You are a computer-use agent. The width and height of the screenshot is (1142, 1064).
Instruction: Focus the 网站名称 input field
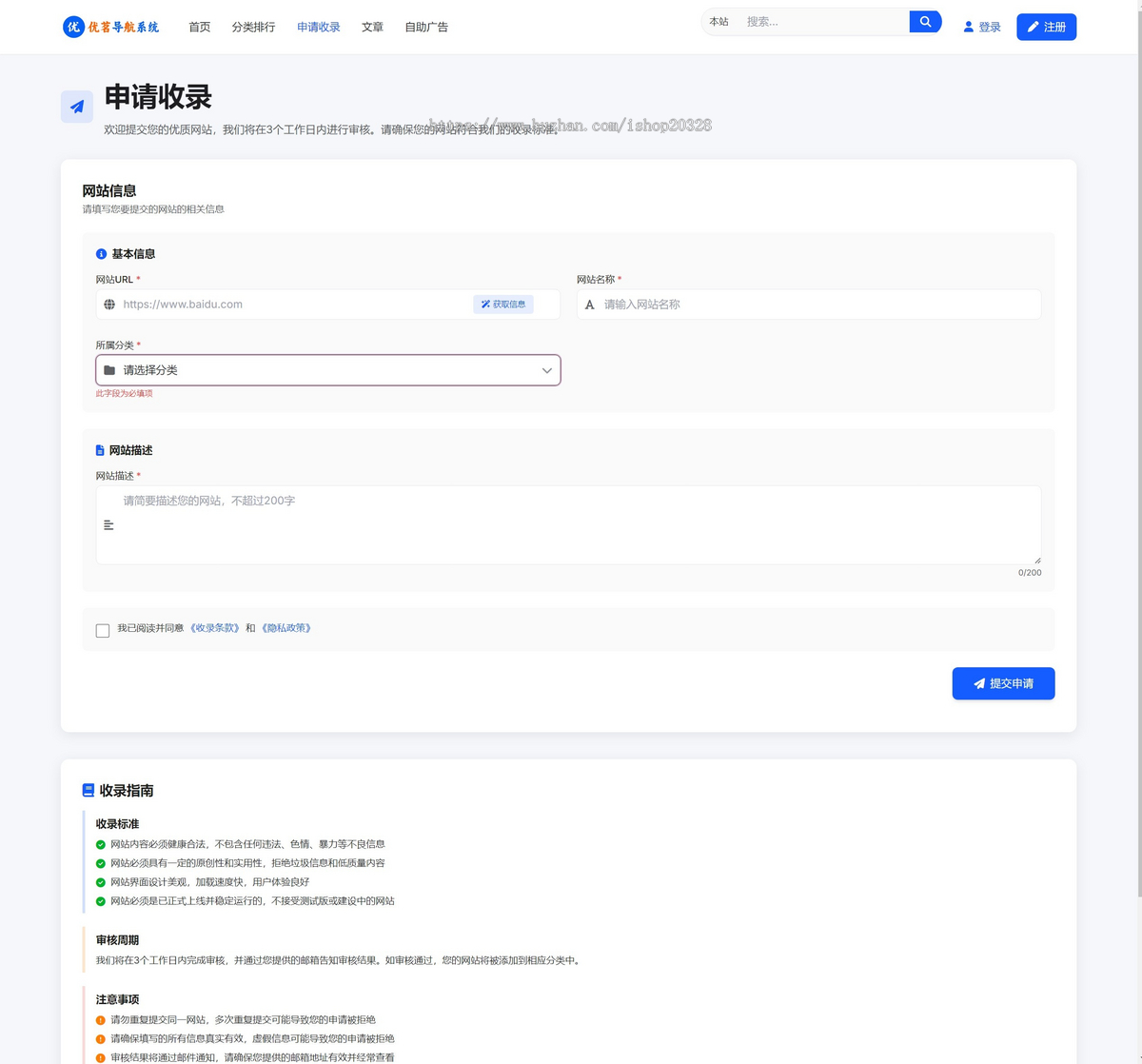point(809,305)
